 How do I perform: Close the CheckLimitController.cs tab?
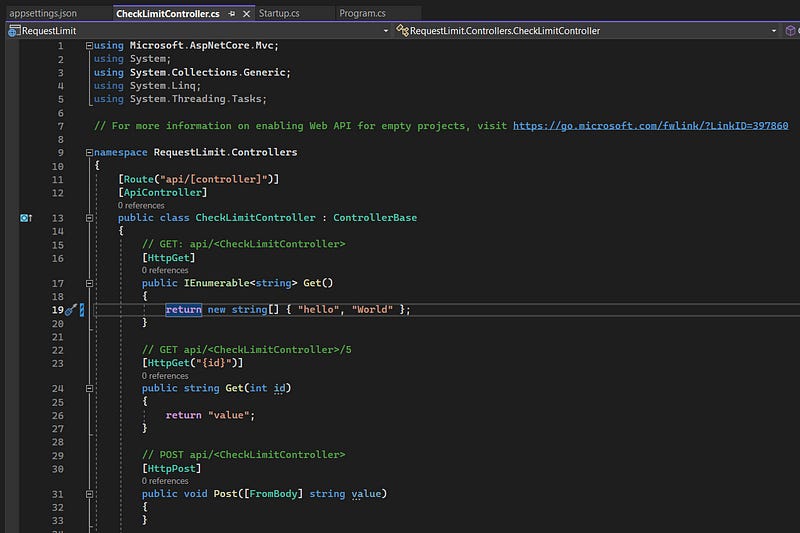click(246, 14)
